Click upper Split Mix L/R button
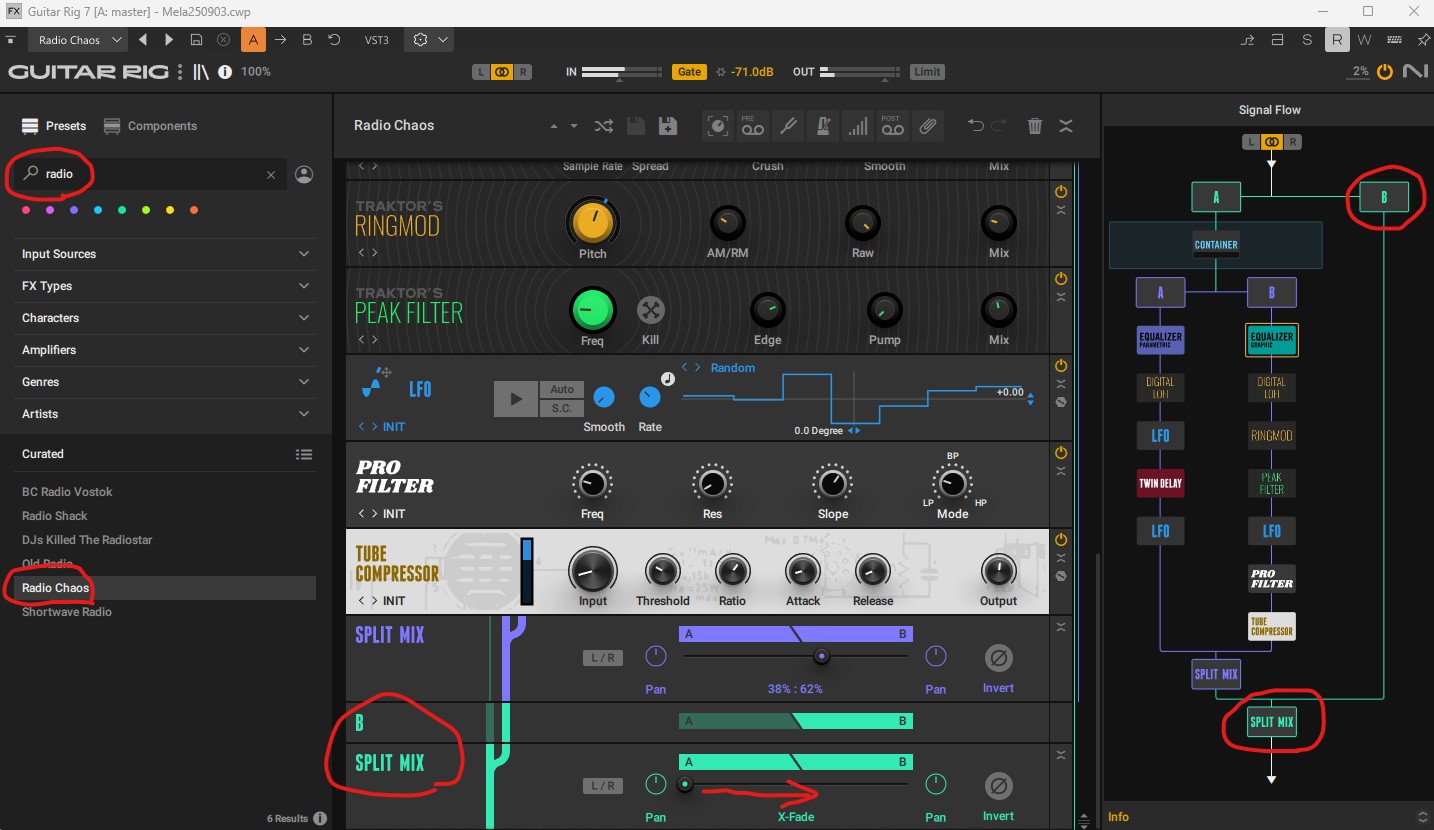The image size is (1434, 830). tap(602, 658)
